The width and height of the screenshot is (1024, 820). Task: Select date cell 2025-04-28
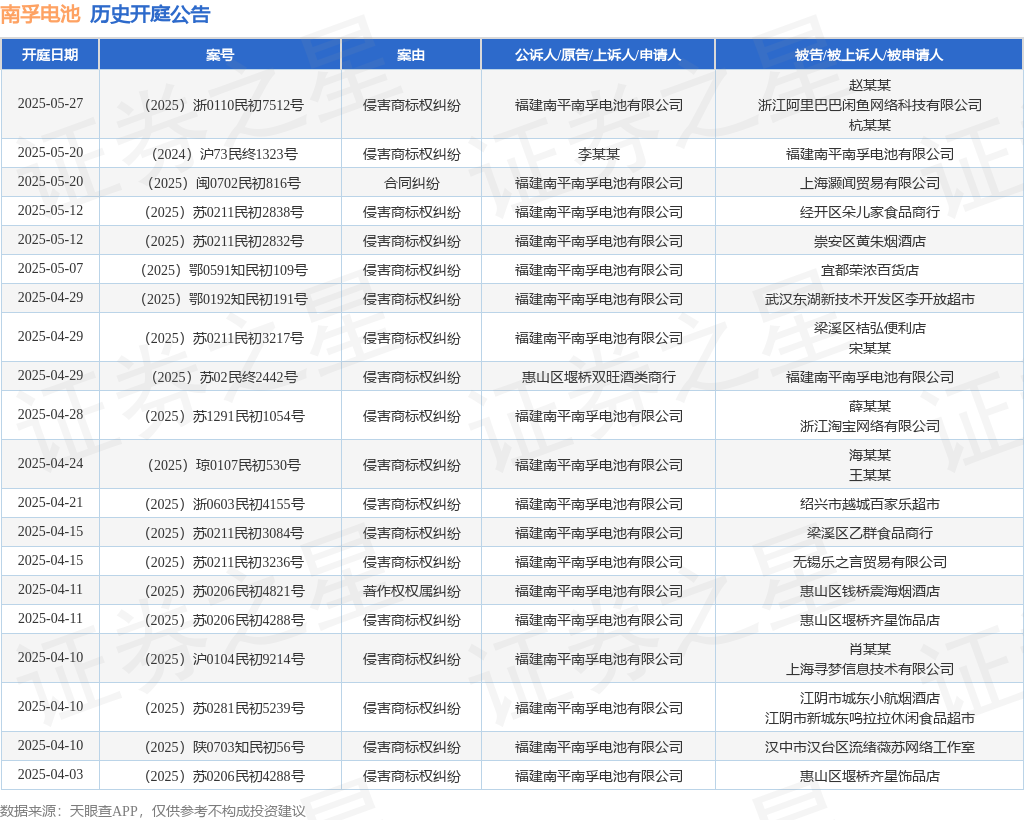(x=50, y=415)
